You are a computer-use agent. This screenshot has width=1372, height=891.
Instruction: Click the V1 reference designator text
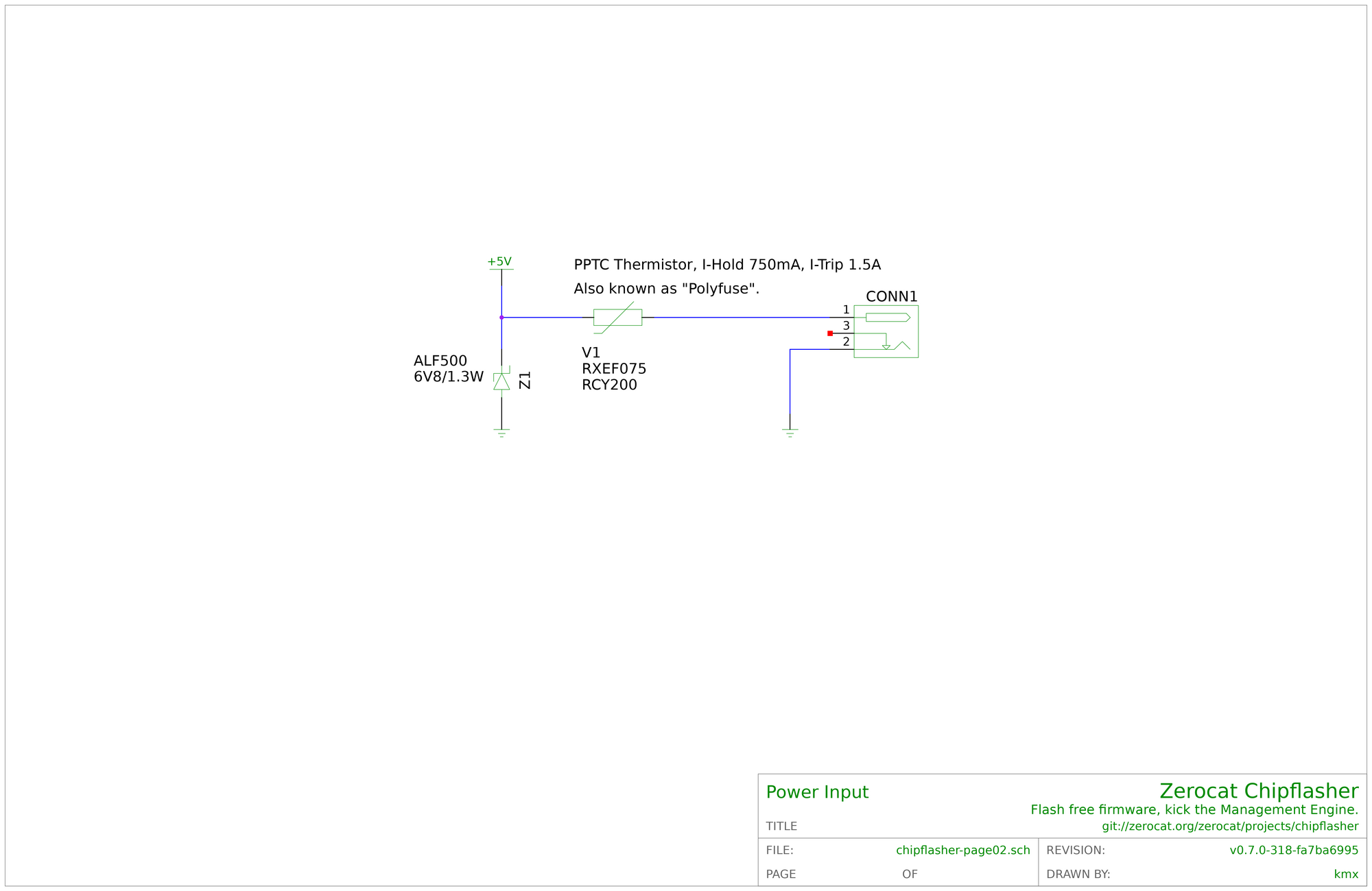591,353
